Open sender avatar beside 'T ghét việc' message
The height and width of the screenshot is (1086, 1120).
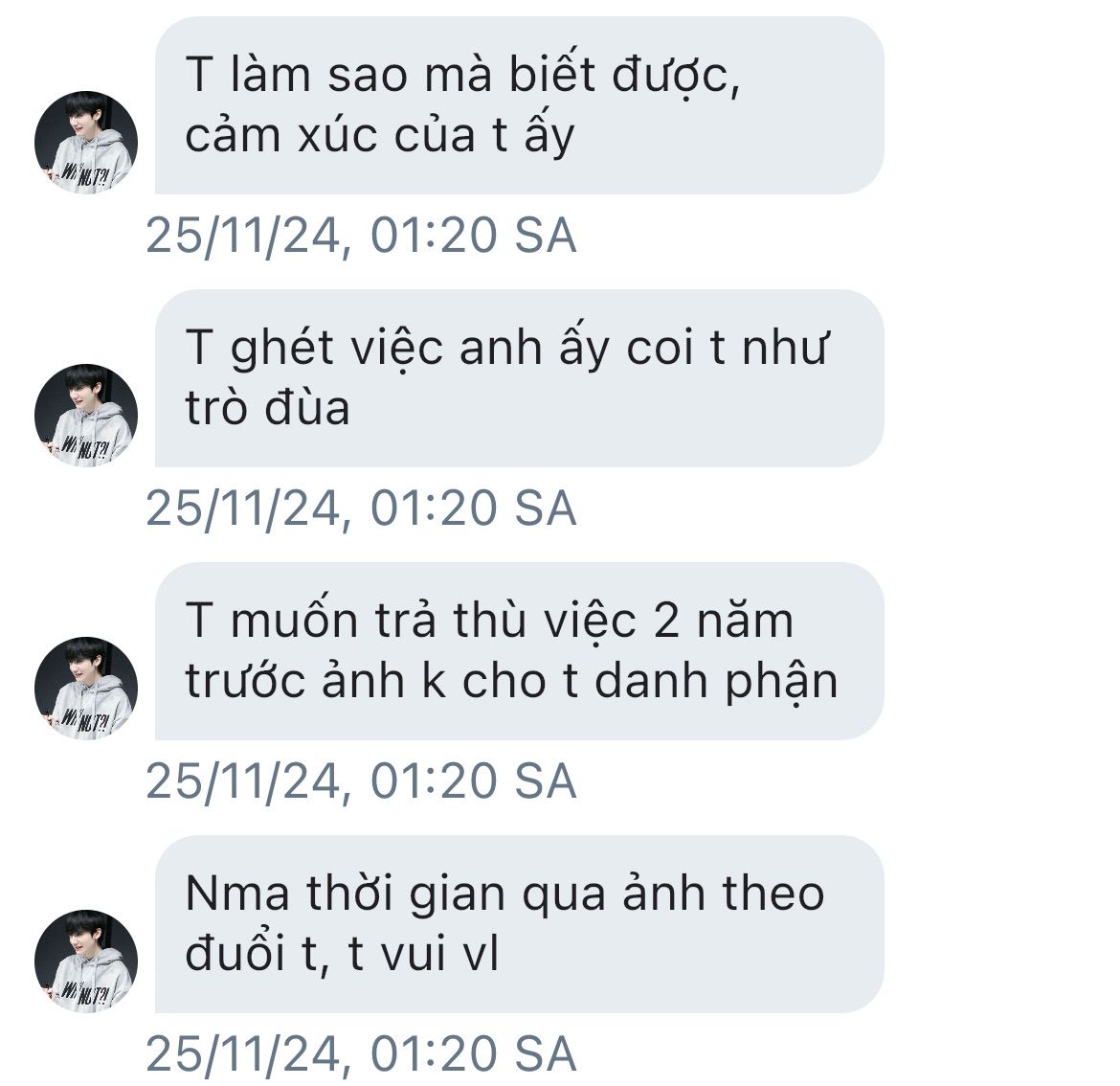click(86, 415)
